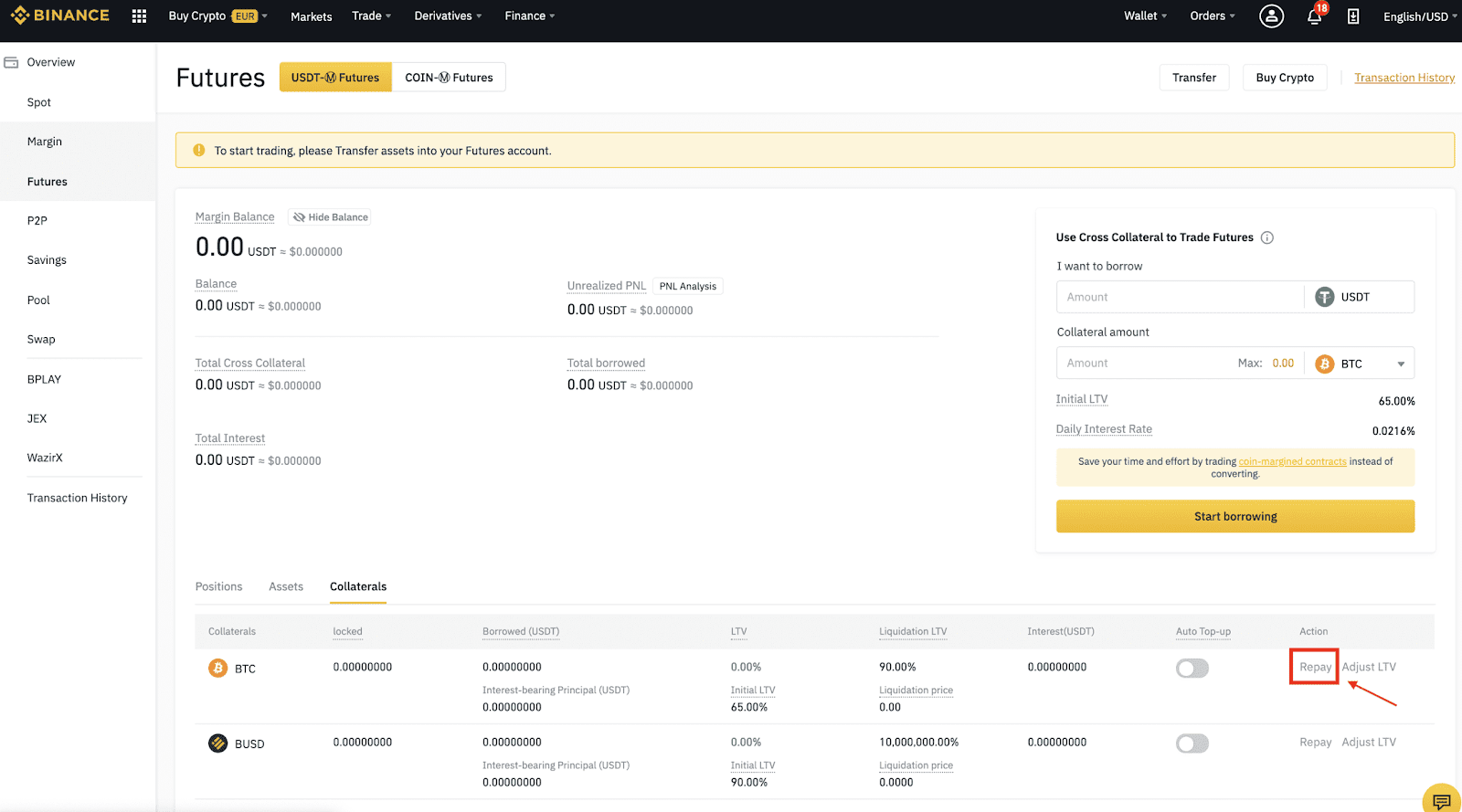Open coin-margined contracts link
1462x812 pixels.
click(1292, 461)
